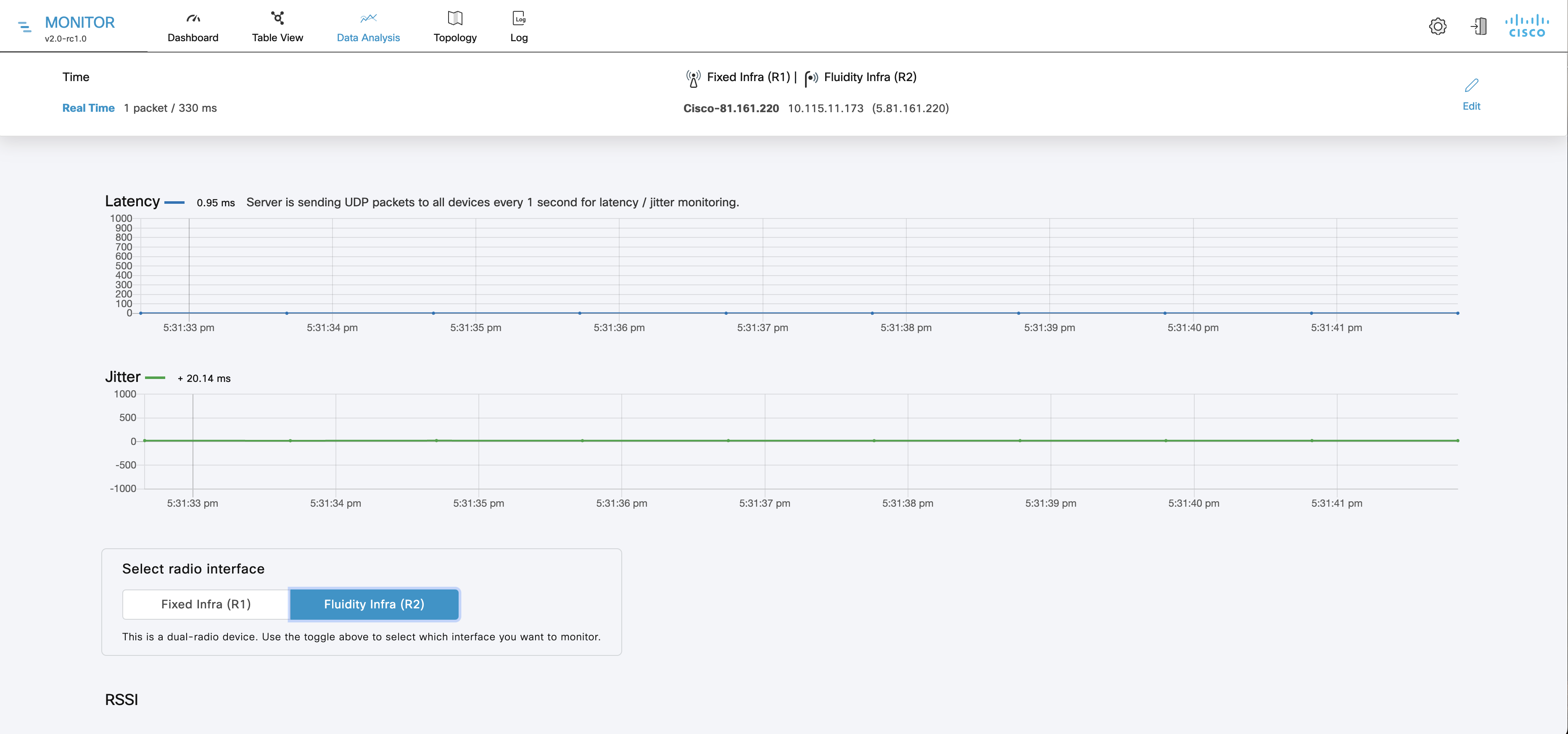The image size is (1568, 734).
Task: Click the Cisco logo
Action: click(1527, 26)
